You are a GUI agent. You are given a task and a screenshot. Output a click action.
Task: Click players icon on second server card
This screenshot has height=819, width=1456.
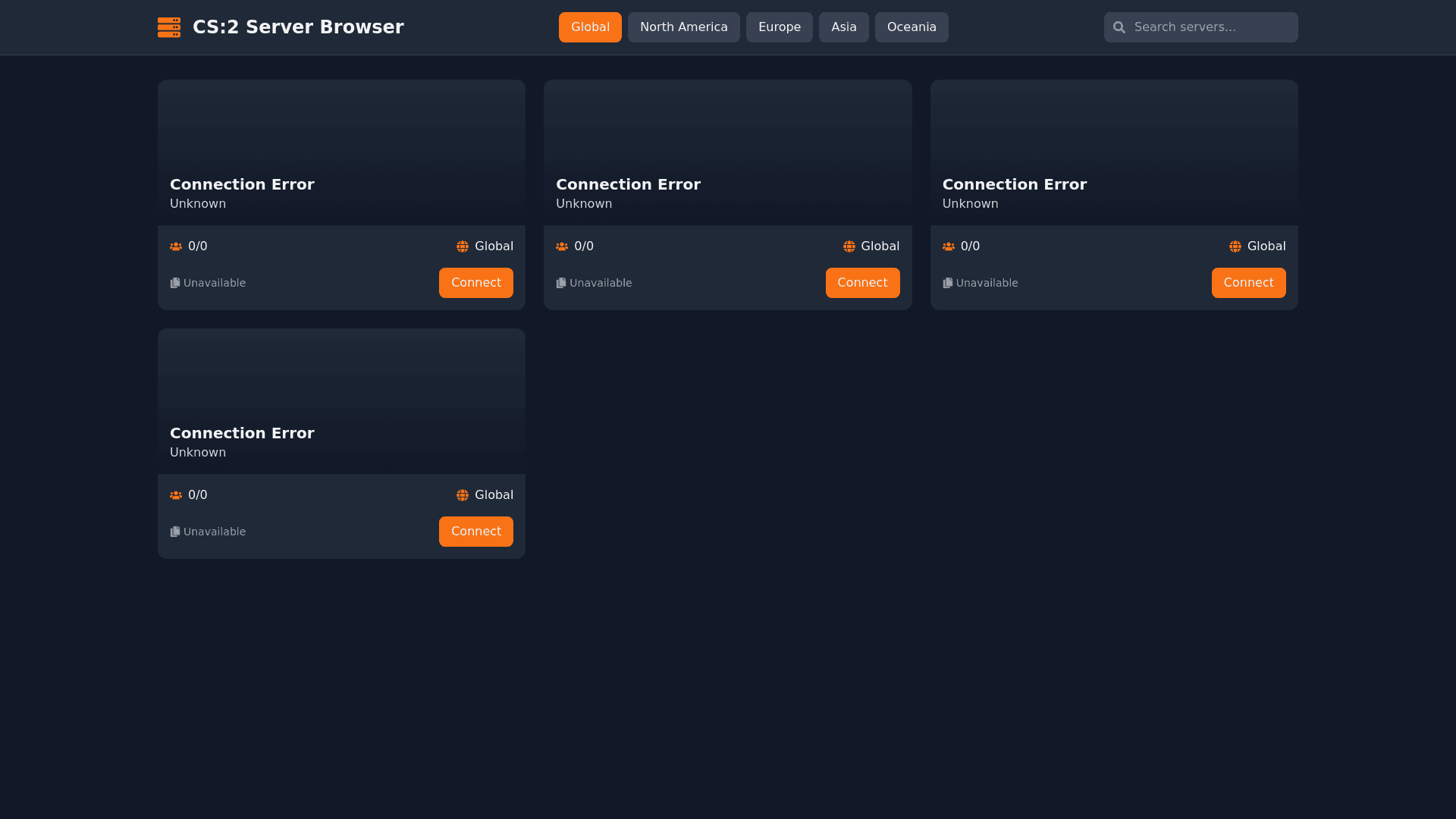562,246
